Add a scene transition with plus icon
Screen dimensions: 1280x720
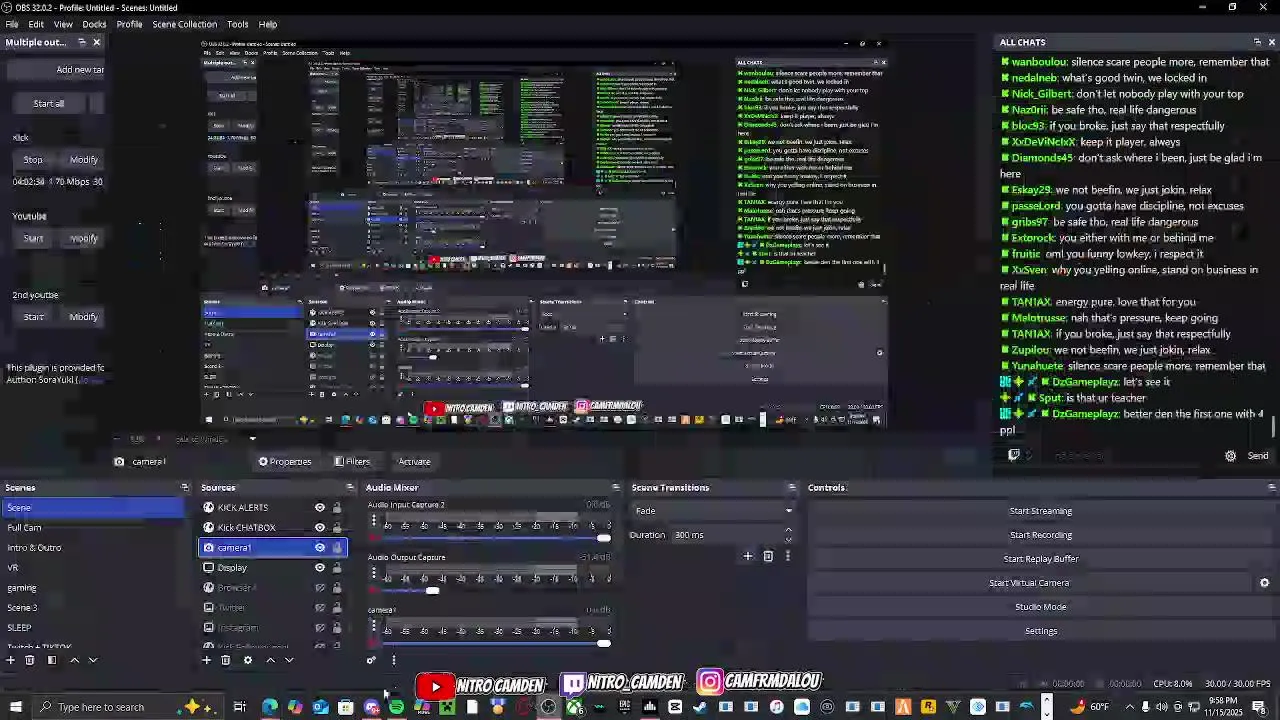[747, 556]
